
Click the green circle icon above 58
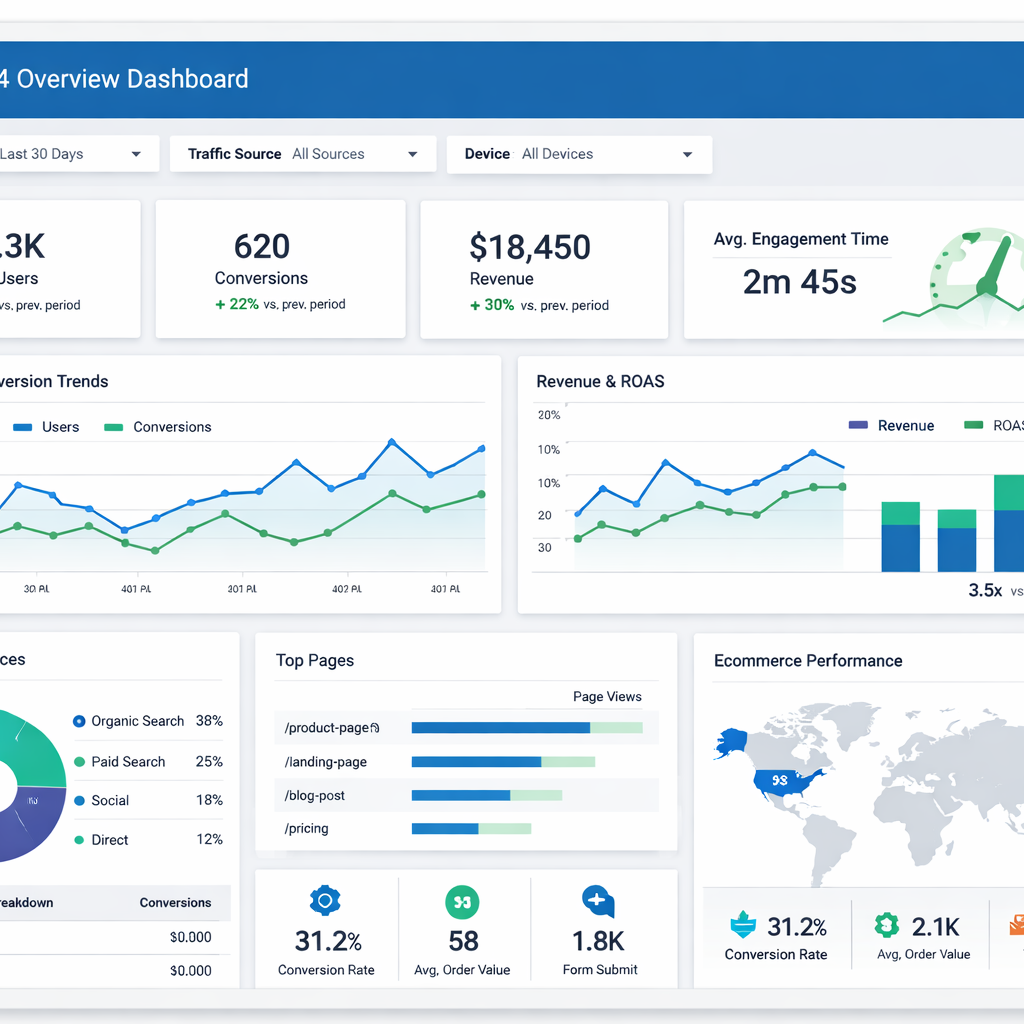click(x=461, y=901)
